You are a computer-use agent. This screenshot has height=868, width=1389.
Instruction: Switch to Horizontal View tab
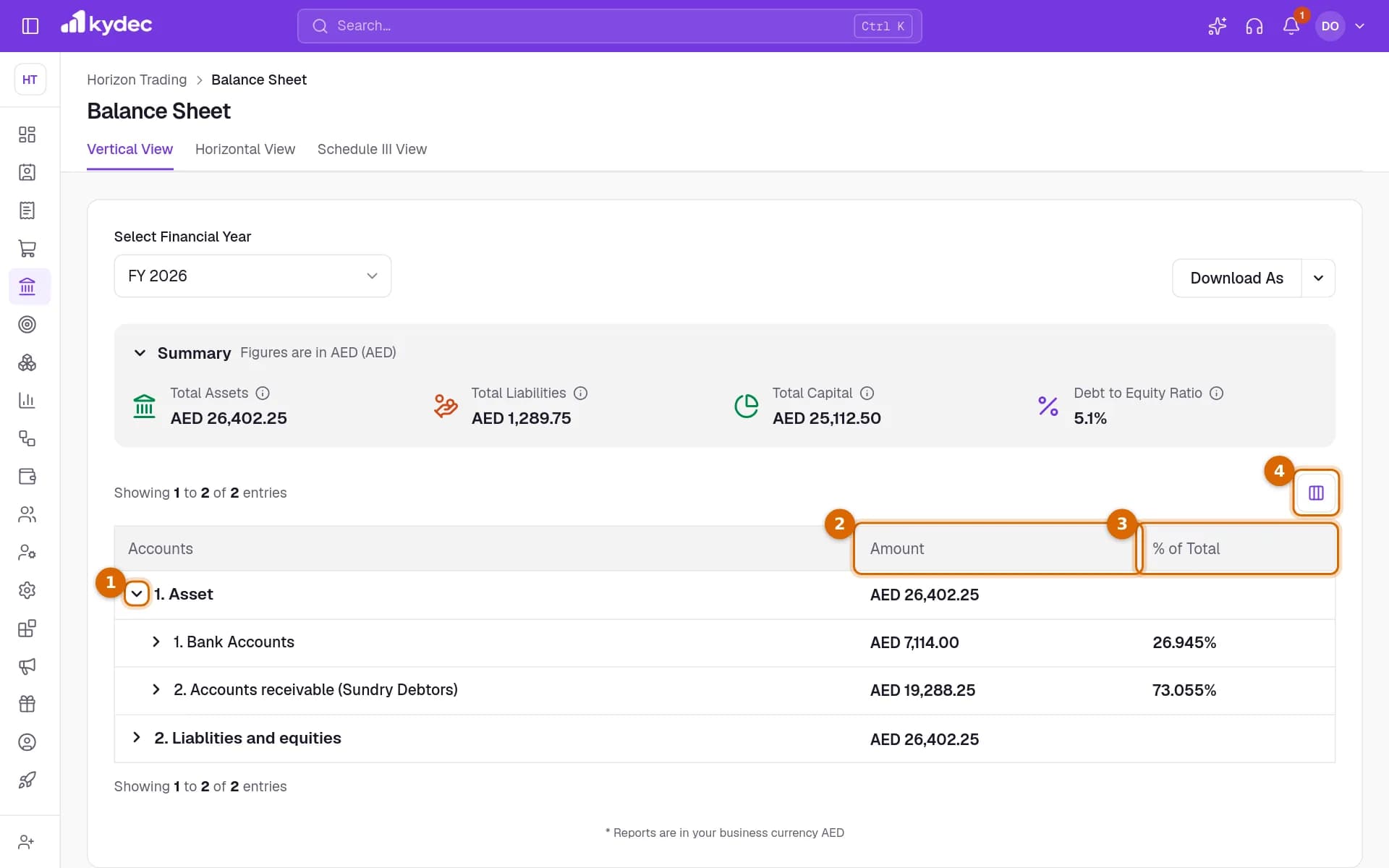point(245,149)
